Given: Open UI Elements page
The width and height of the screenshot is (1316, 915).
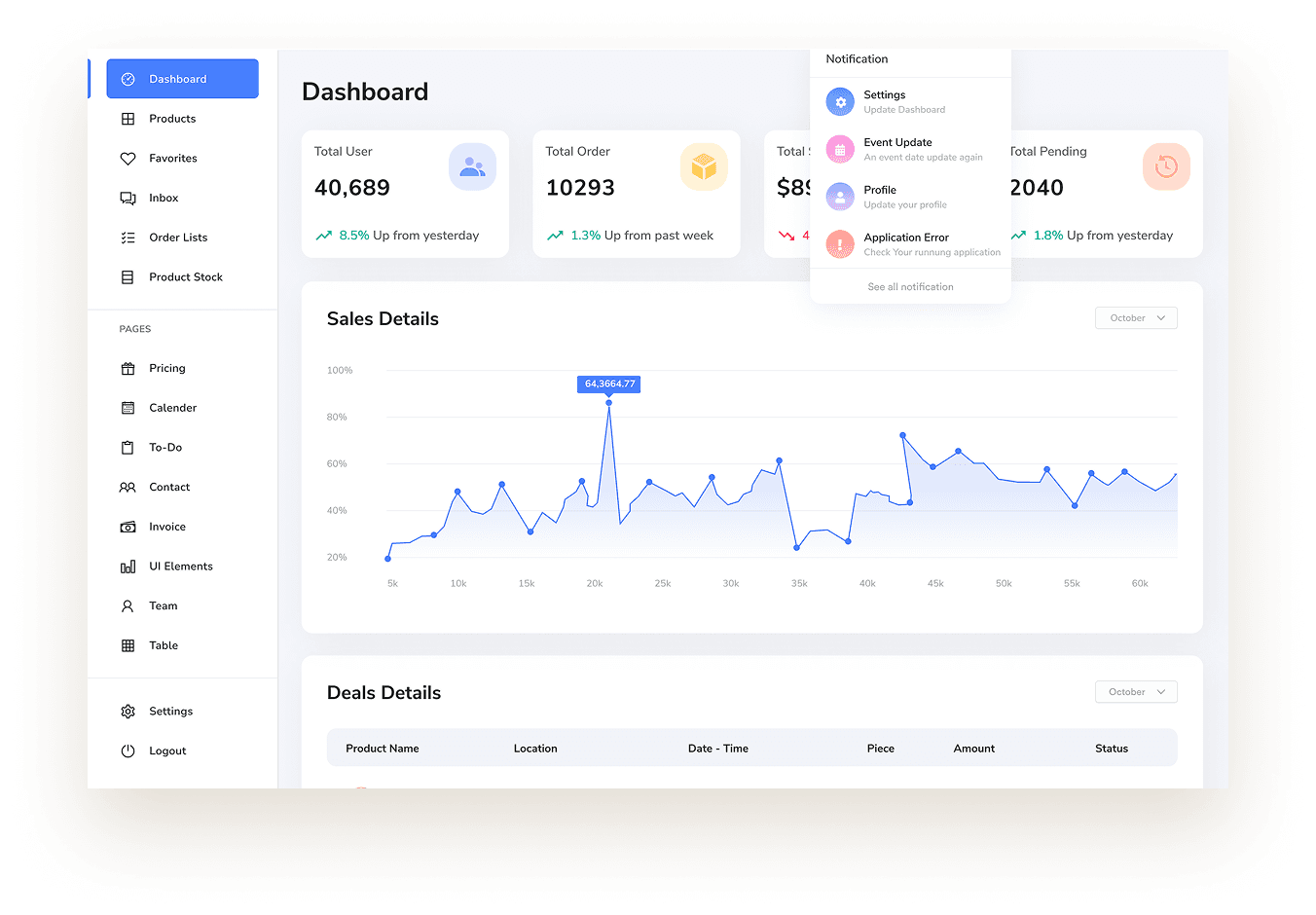Looking at the screenshot, I should tap(182, 567).
